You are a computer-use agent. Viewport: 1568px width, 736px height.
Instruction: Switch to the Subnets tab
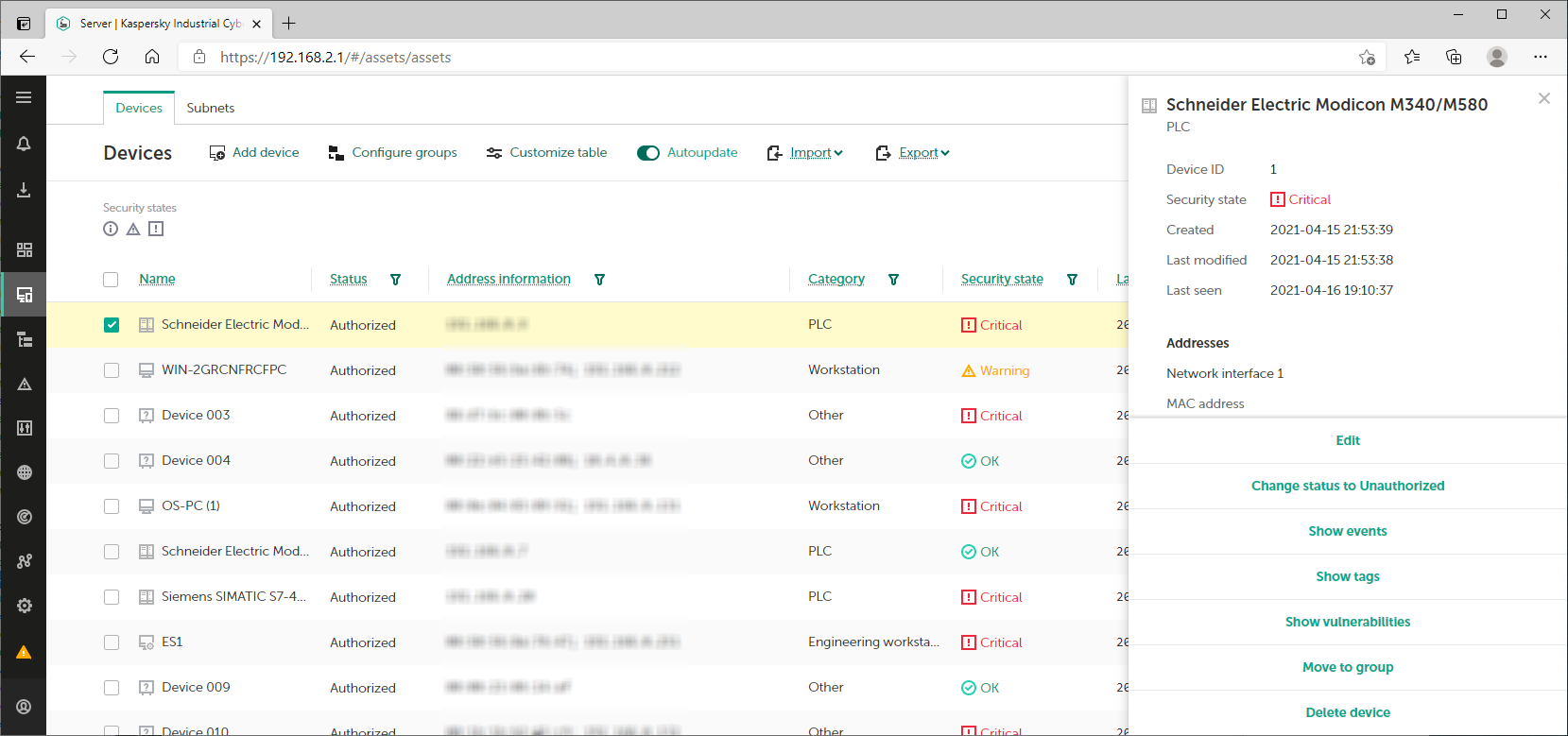[210, 108]
